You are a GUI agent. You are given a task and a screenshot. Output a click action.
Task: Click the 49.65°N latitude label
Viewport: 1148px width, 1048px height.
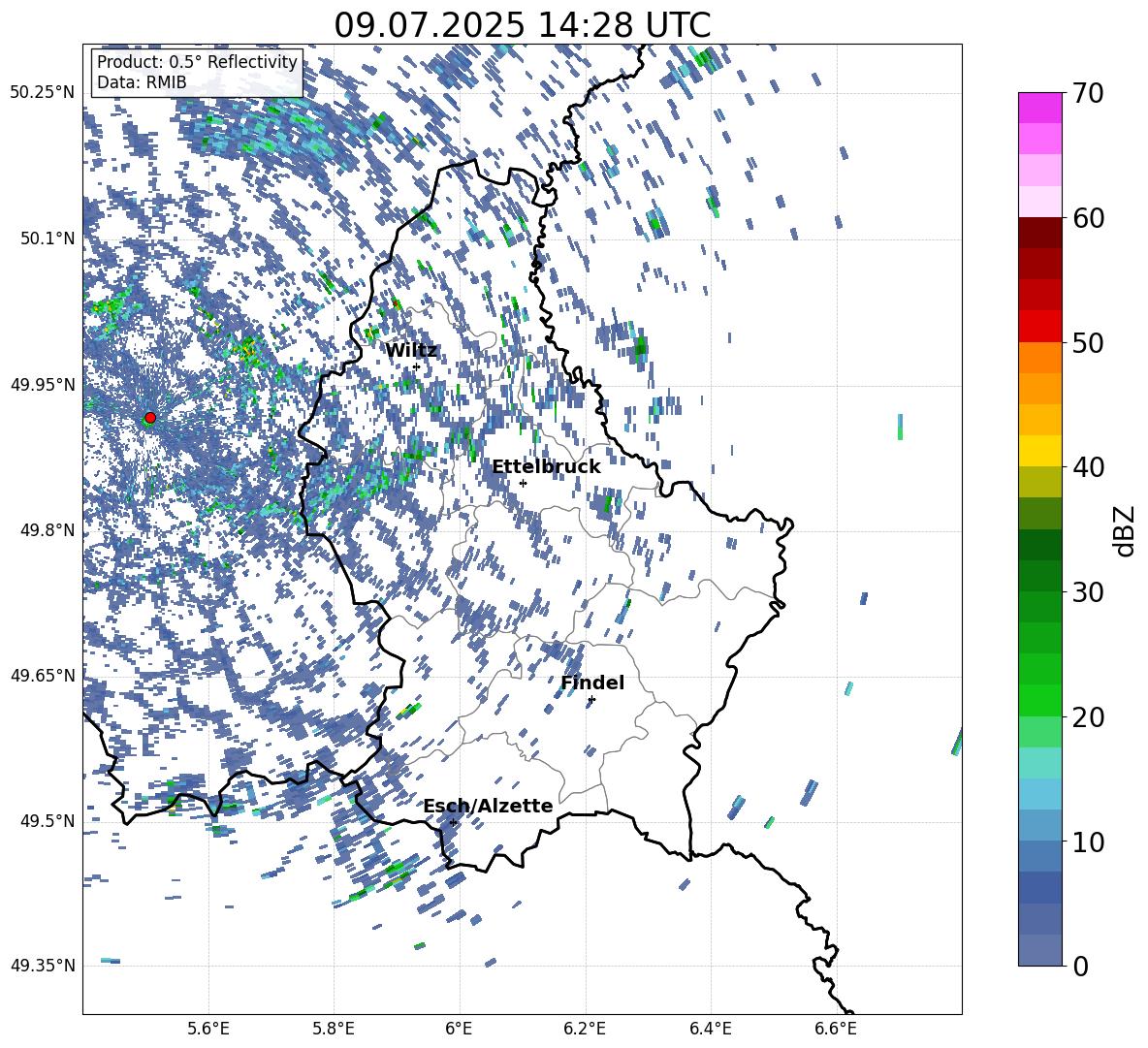44,675
